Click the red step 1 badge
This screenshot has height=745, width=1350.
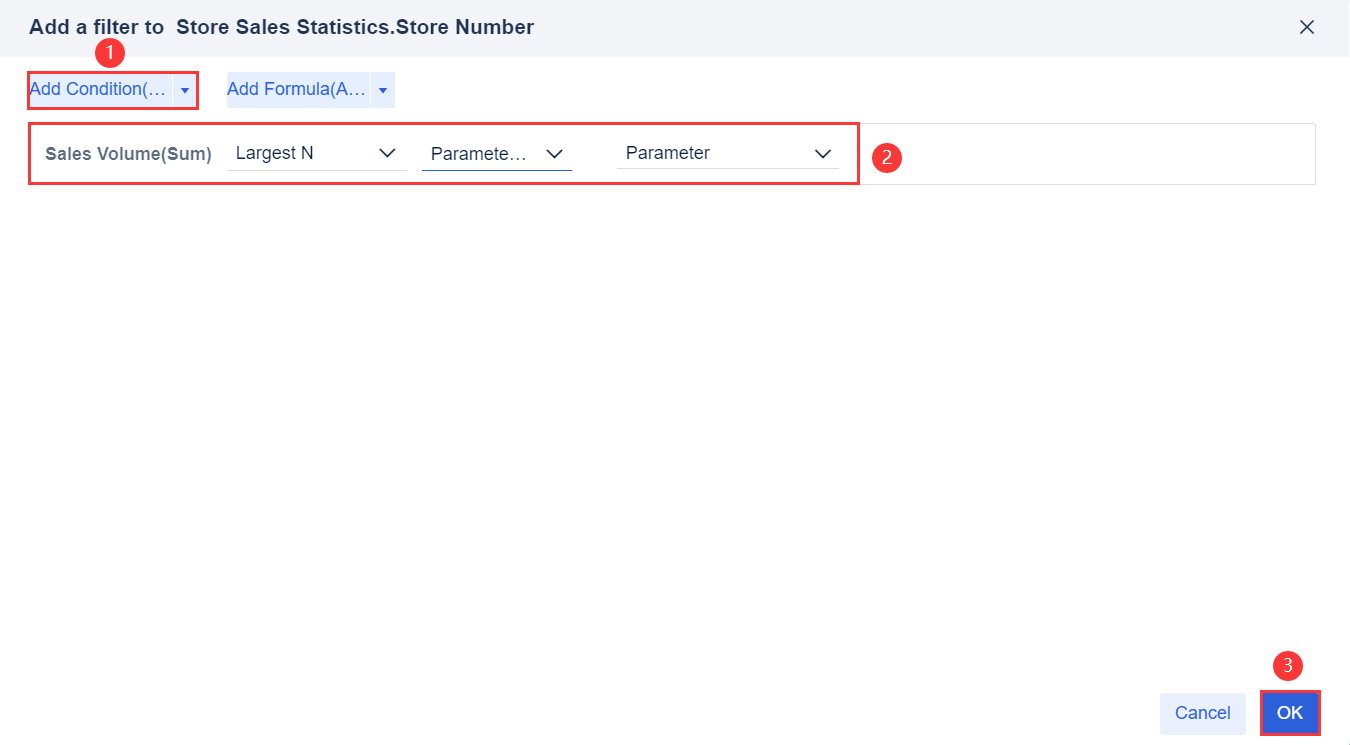point(110,53)
